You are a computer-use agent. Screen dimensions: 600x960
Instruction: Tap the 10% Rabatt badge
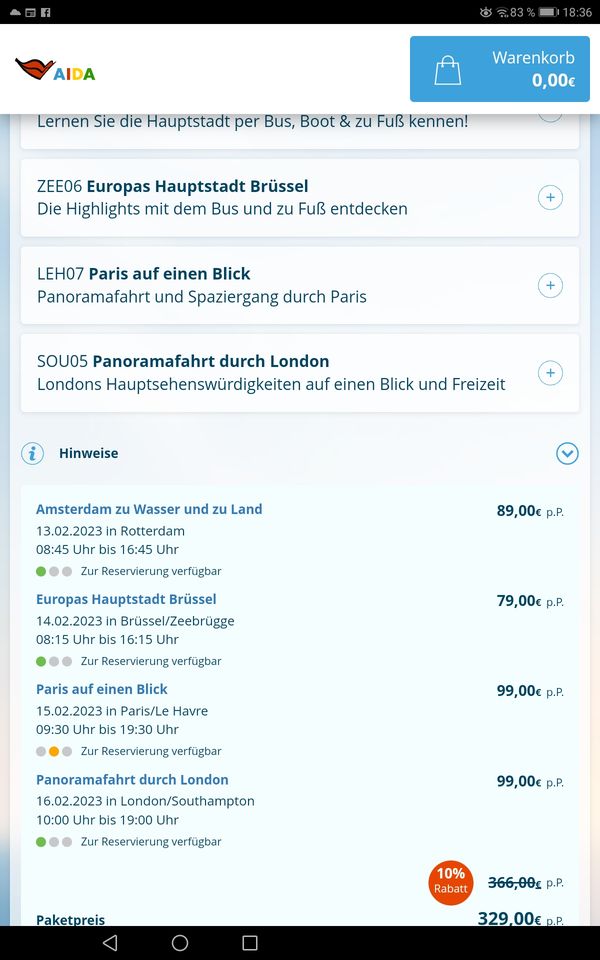click(451, 881)
